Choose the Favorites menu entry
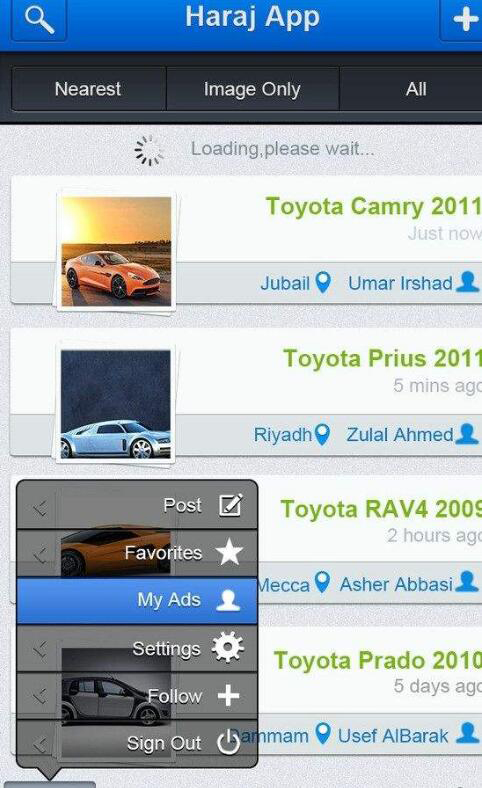The width and height of the screenshot is (482, 788). pos(137,553)
